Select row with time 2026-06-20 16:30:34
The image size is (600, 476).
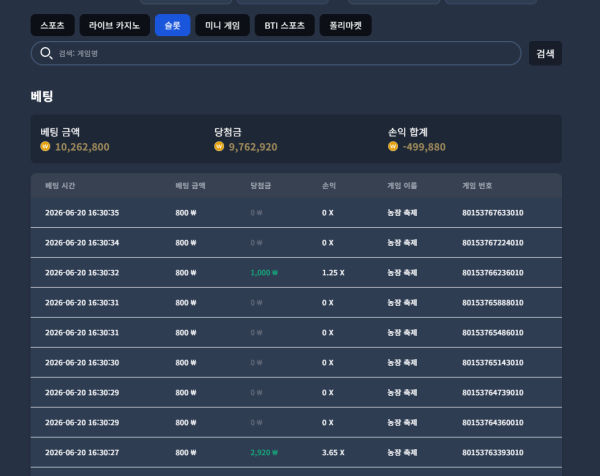tap(296, 243)
